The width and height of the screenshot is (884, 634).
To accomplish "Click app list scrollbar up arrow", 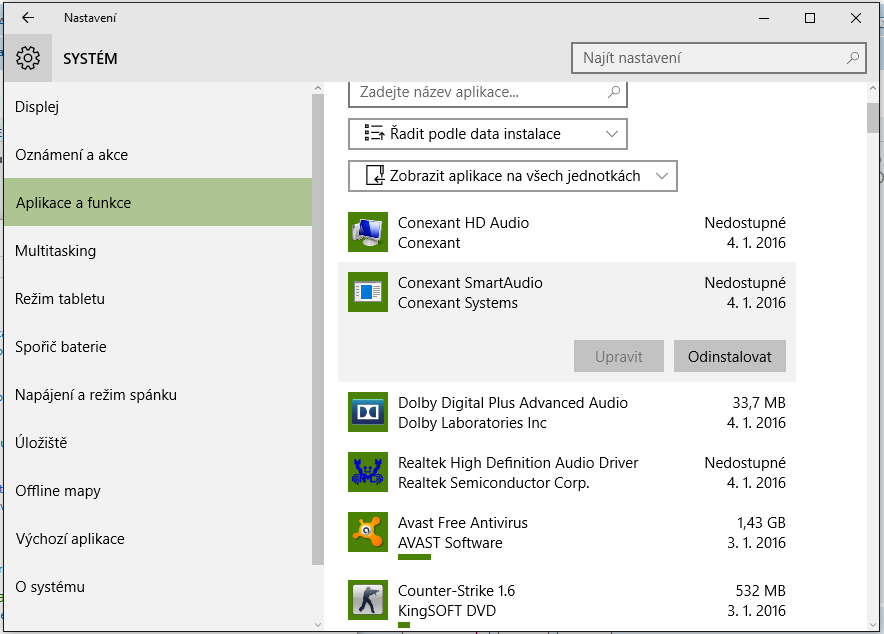I will tap(873, 88).
